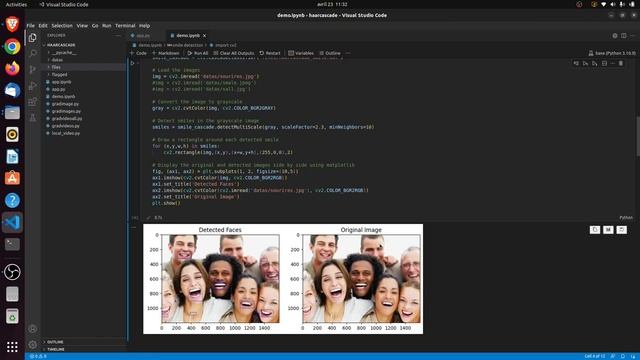Launch Google Chrome from the dock

pyautogui.click(x=12, y=47)
